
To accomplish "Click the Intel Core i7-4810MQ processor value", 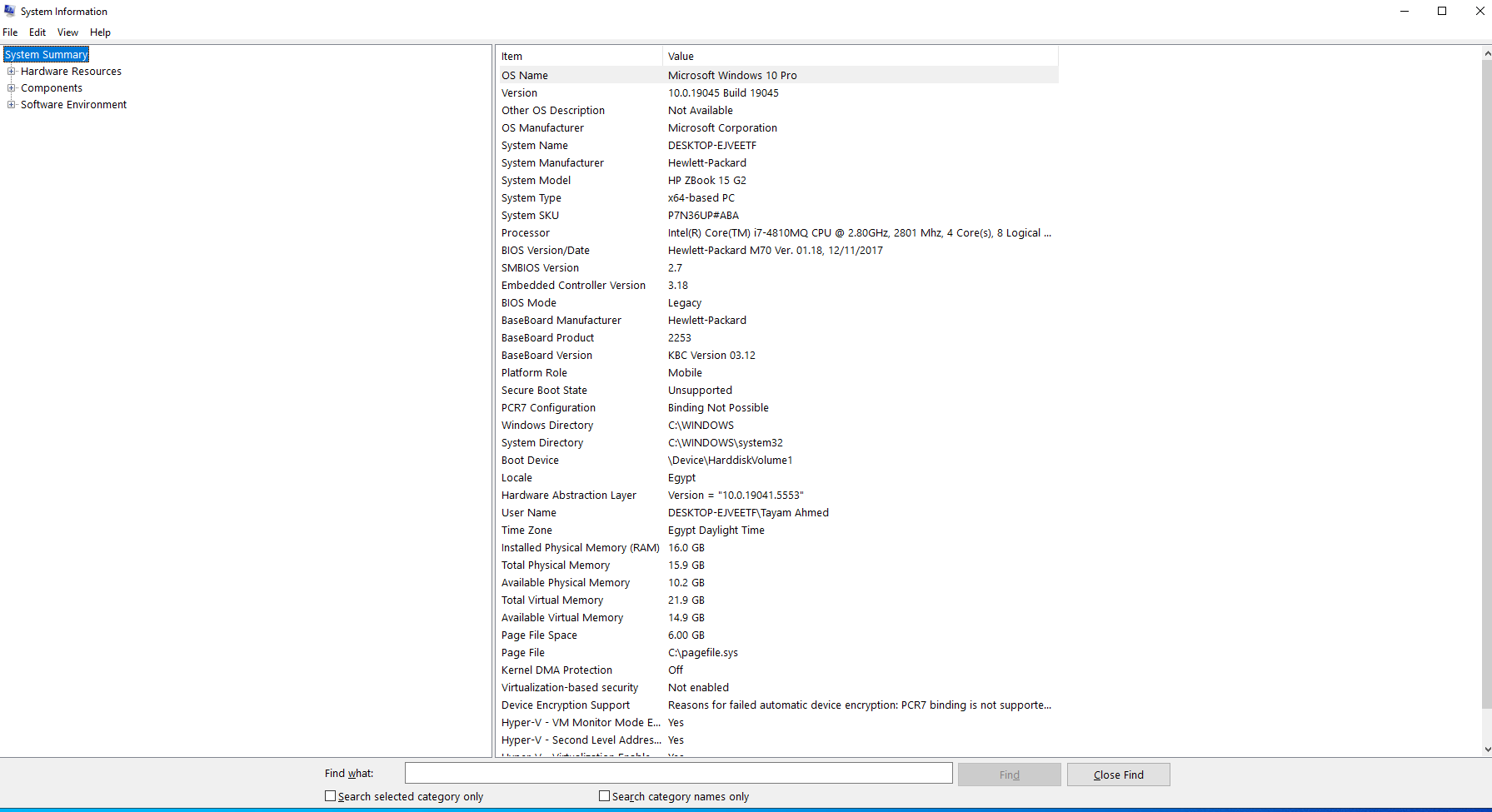I will click(860, 233).
